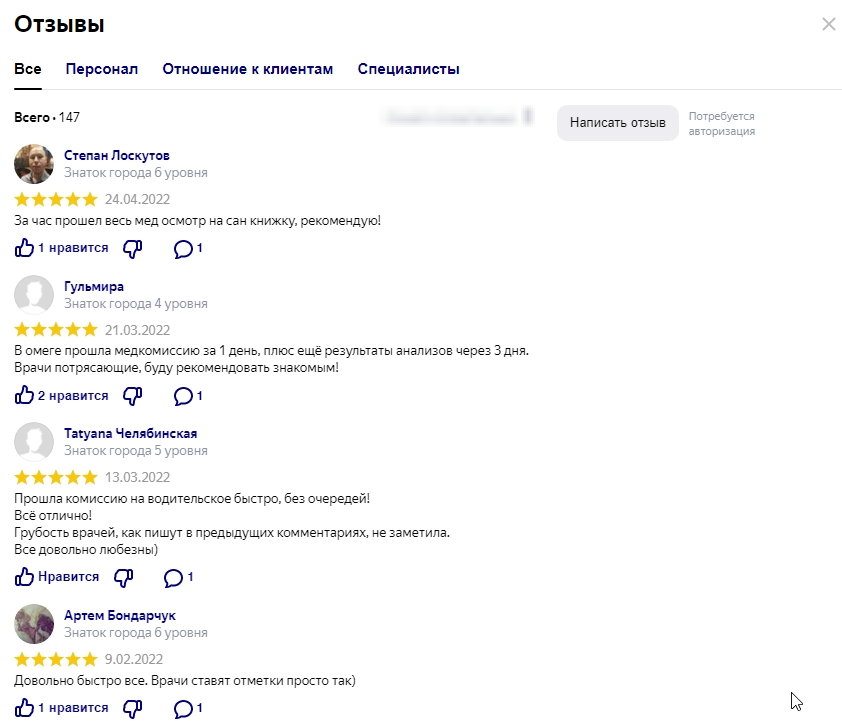Viewport: 842px width, 721px height.
Task: Dislike Артем Бондарчук's review
Action: click(x=132, y=708)
